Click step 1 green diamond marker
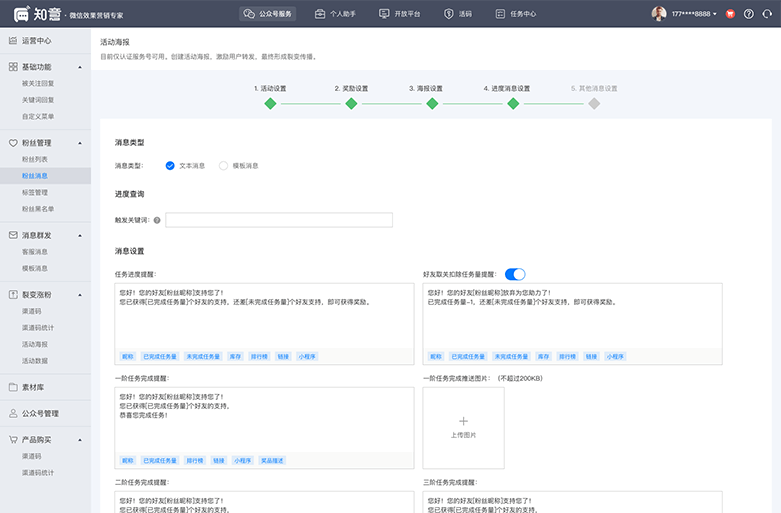 (x=270, y=104)
